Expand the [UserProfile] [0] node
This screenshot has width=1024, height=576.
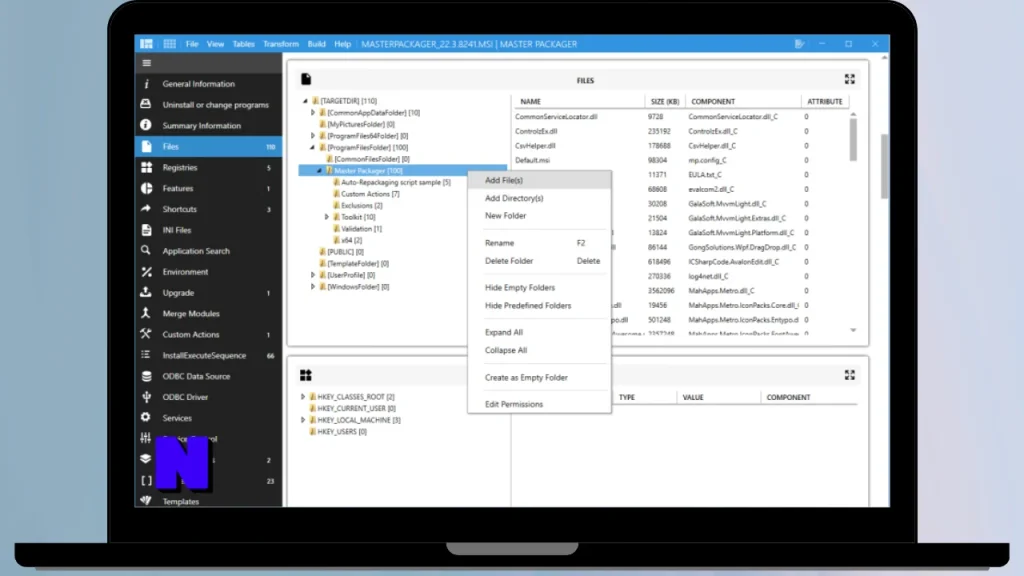point(313,275)
